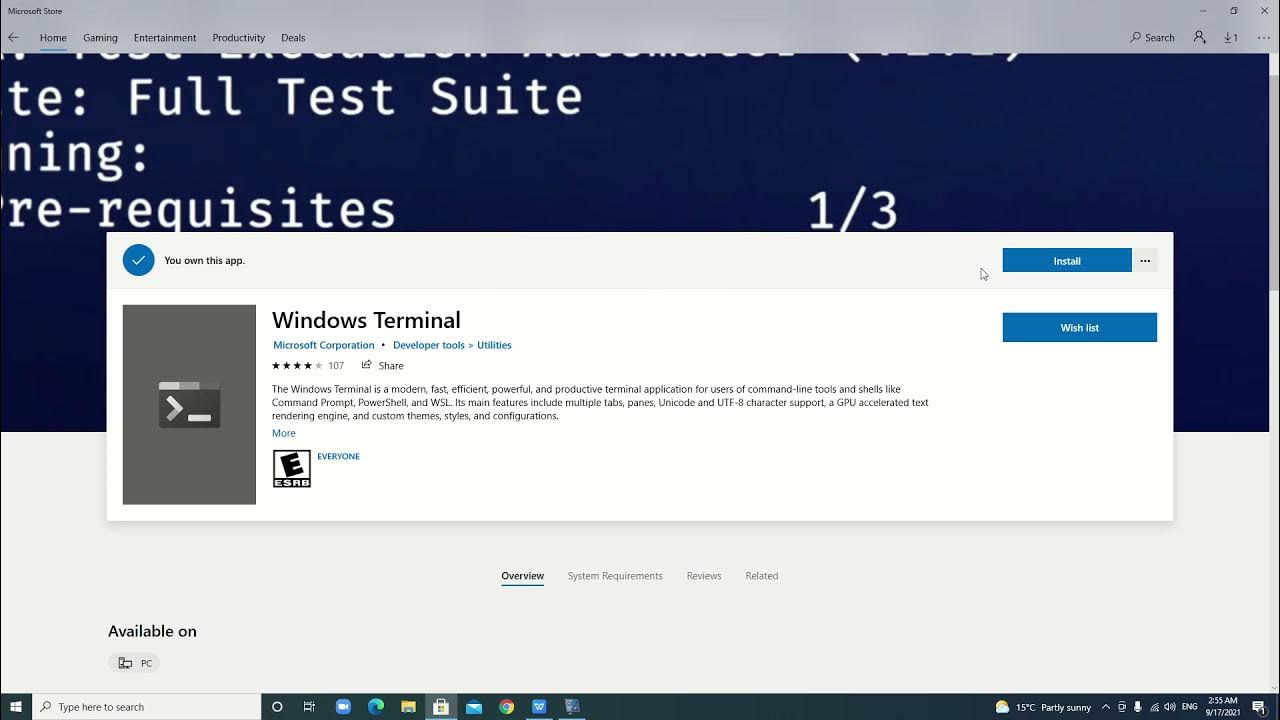Add the app to Wish list
The width and height of the screenshot is (1280, 720).
click(1080, 327)
